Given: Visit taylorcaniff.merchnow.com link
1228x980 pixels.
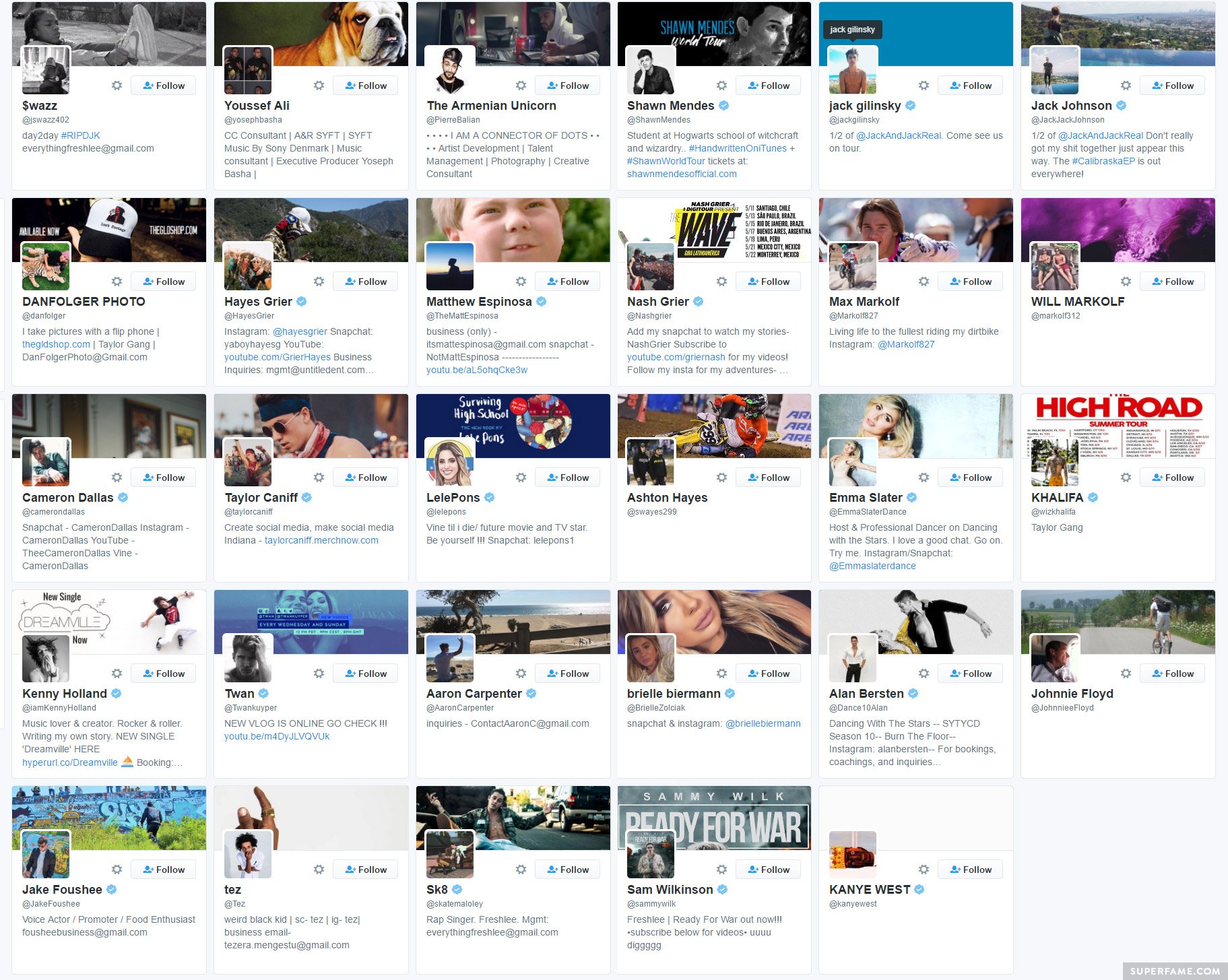Looking at the screenshot, I should (321, 540).
